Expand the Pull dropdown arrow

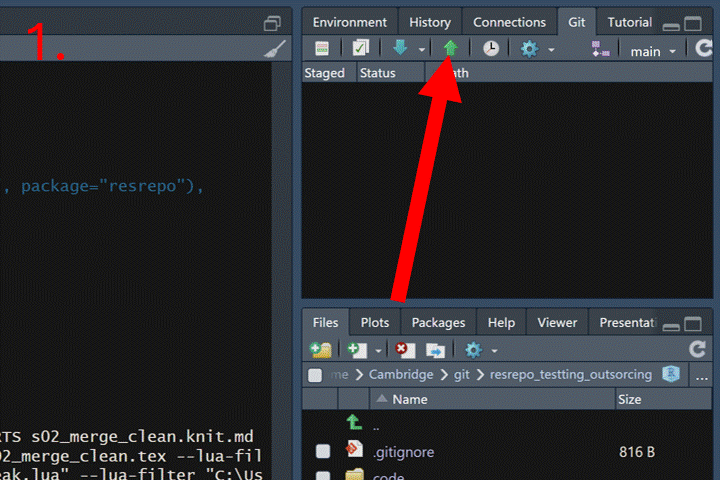click(422, 50)
